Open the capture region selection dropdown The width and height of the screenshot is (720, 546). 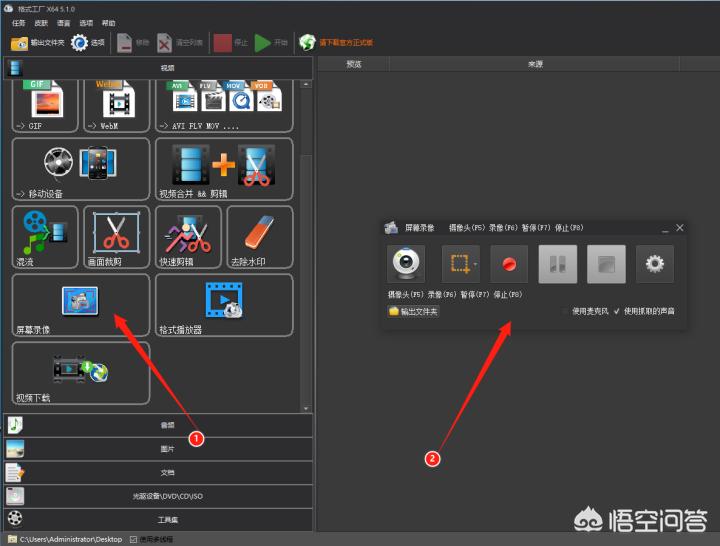tap(475, 264)
